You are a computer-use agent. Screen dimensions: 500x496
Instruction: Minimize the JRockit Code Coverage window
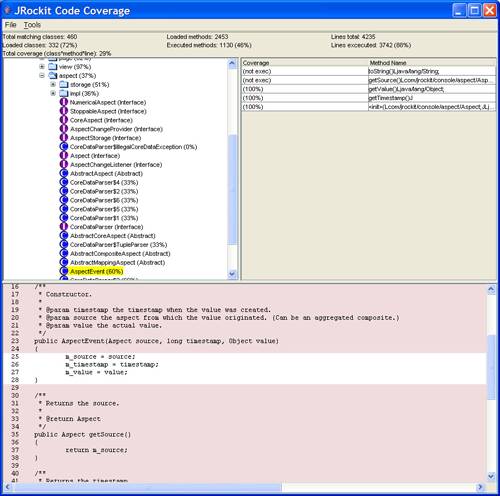point(459,10)
